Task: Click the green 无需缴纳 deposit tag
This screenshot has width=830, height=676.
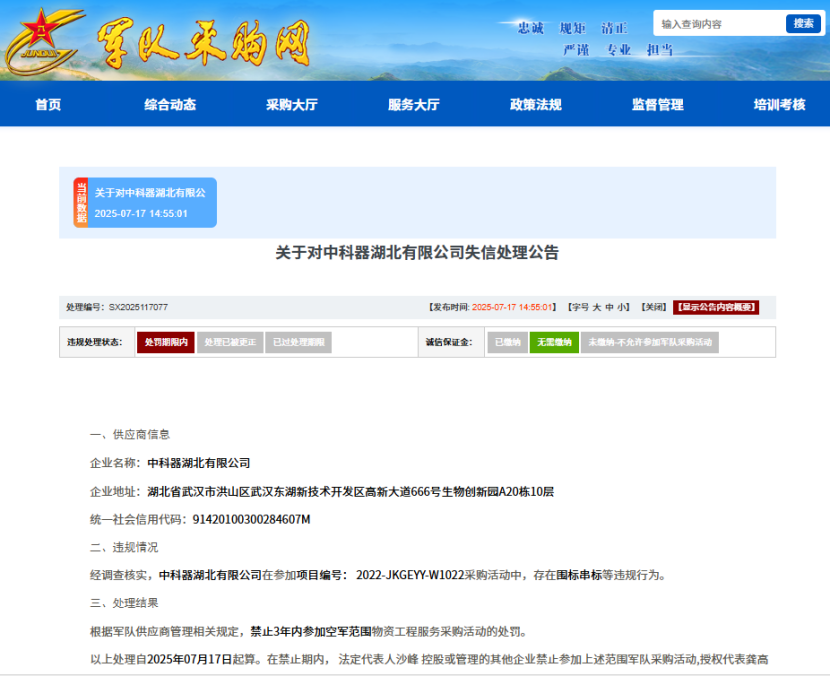Action: click(x=554, y=342)
